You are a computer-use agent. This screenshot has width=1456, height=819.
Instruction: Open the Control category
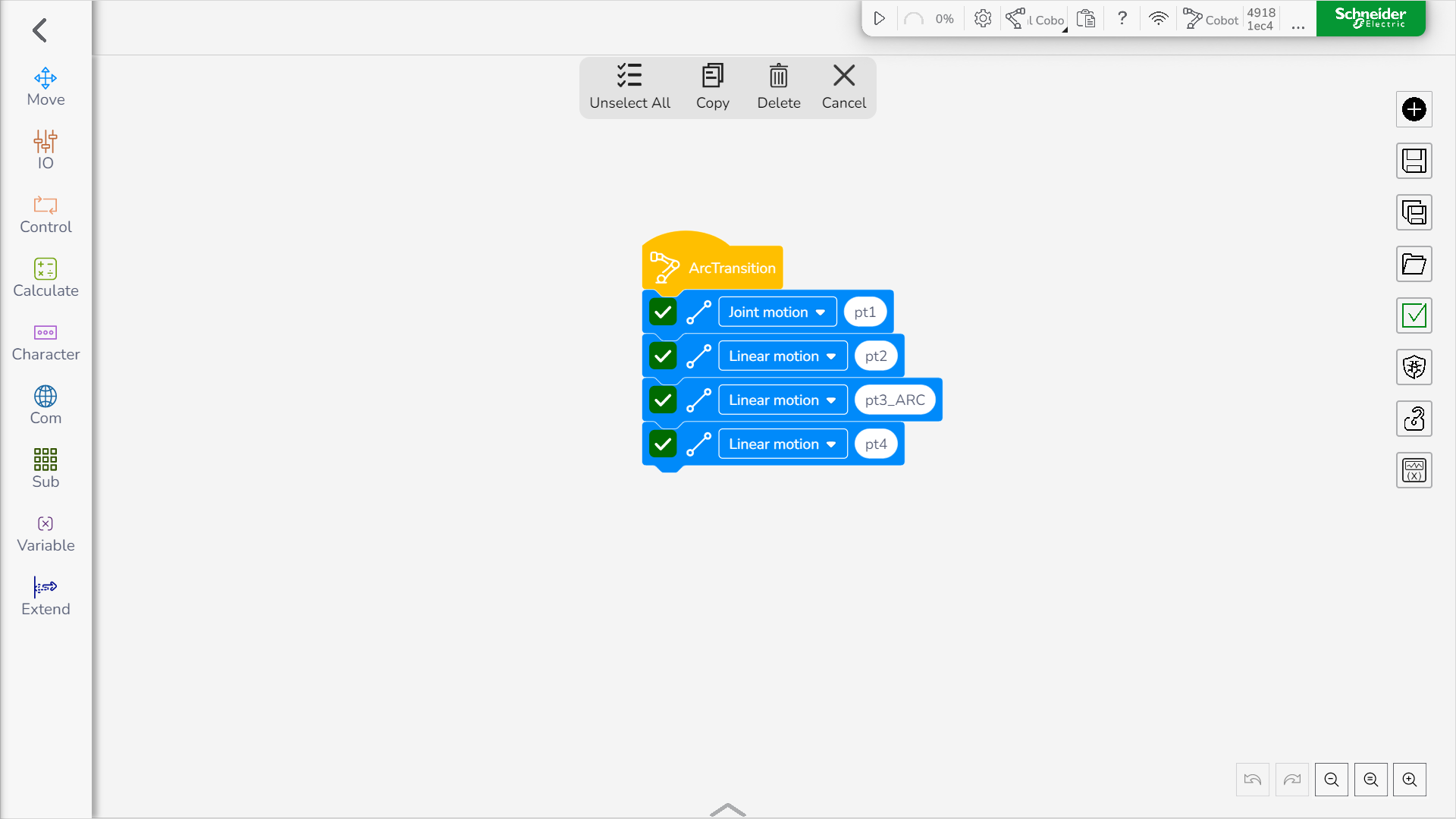45,215
